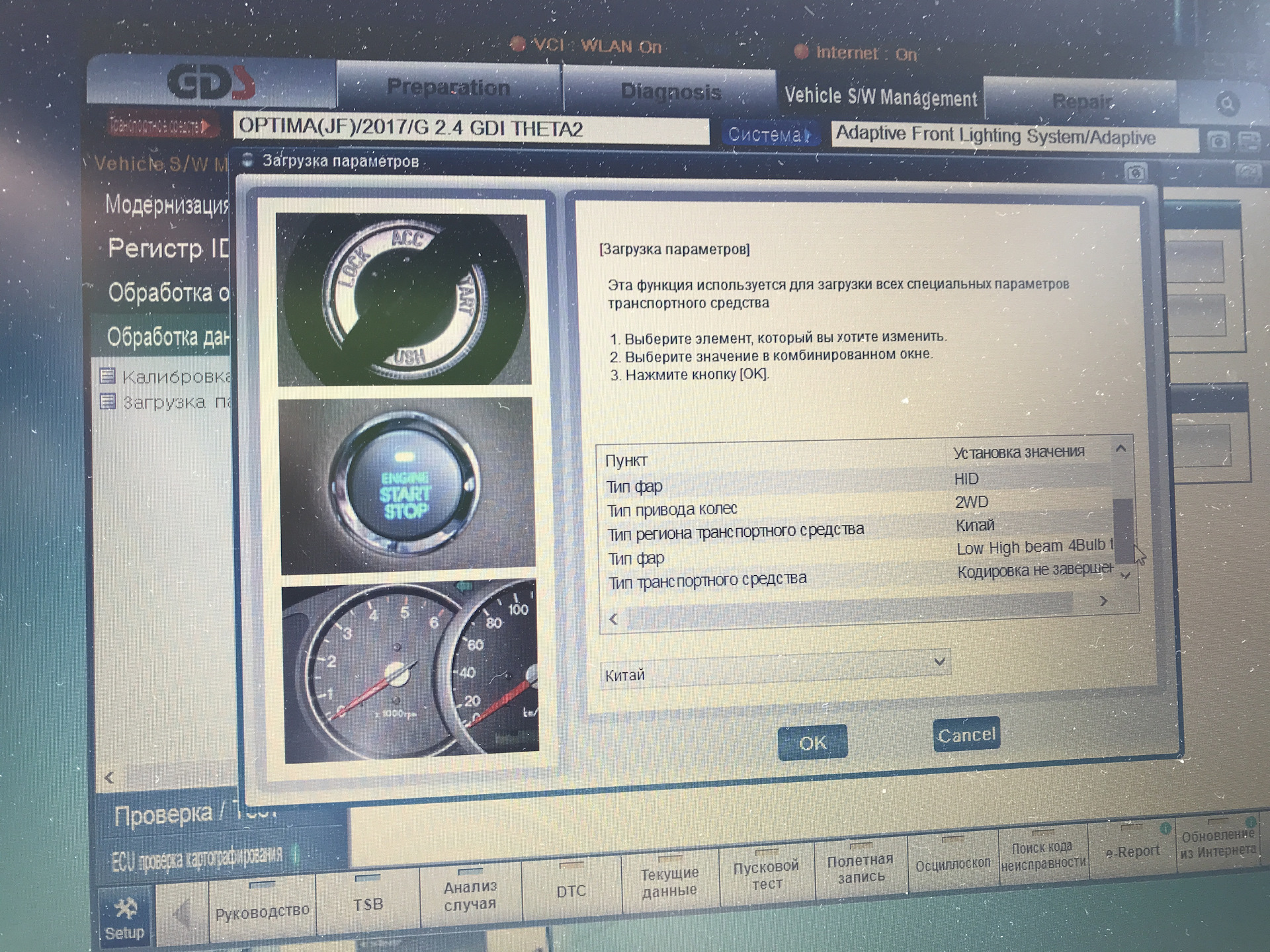Open Поиск кода неисправности in toolbar
Viewport: 1270px width, 952px height.
pyautogui.click(x=1042, y=855)
